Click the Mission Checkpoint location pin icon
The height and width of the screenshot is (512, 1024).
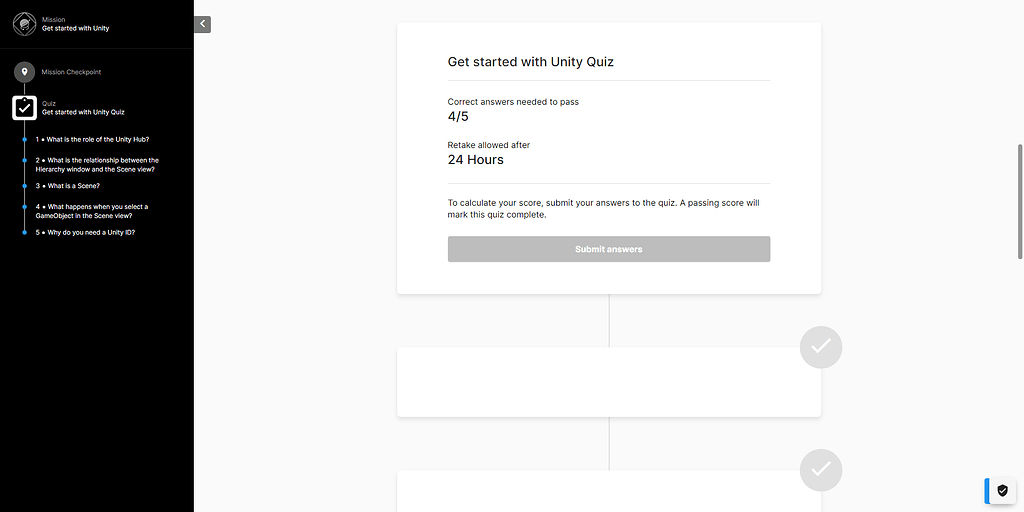[25, 72]
